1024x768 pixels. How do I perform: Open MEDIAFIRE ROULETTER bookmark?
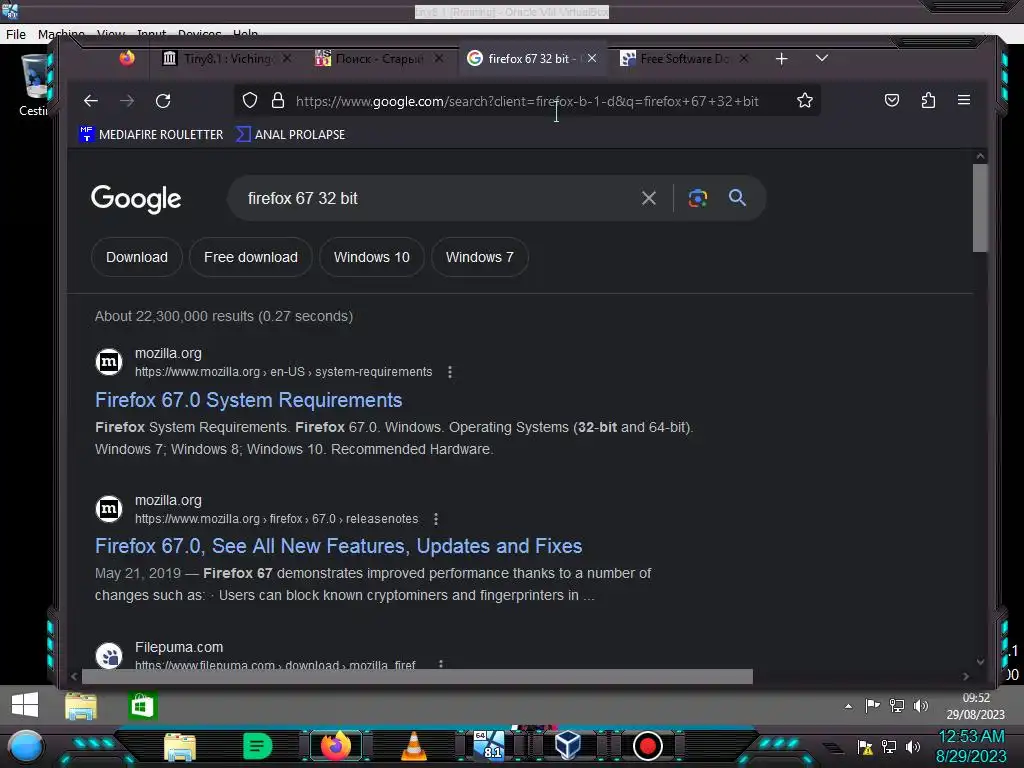(x=151, y=135)
